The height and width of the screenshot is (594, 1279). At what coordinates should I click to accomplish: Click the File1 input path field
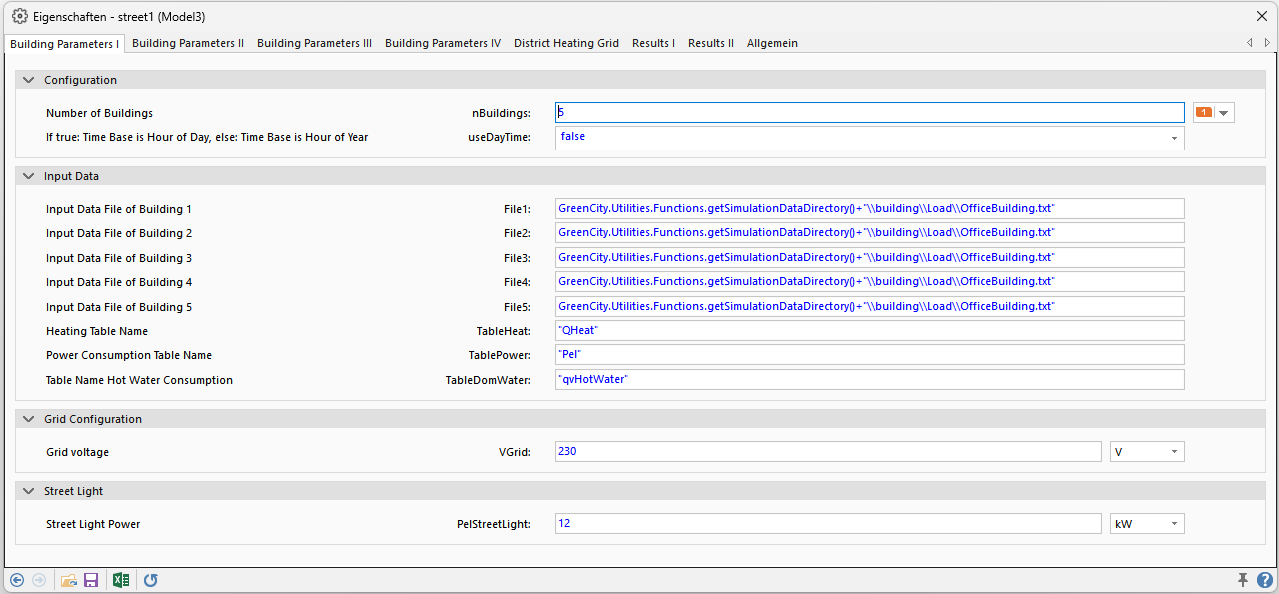[870, 208]
